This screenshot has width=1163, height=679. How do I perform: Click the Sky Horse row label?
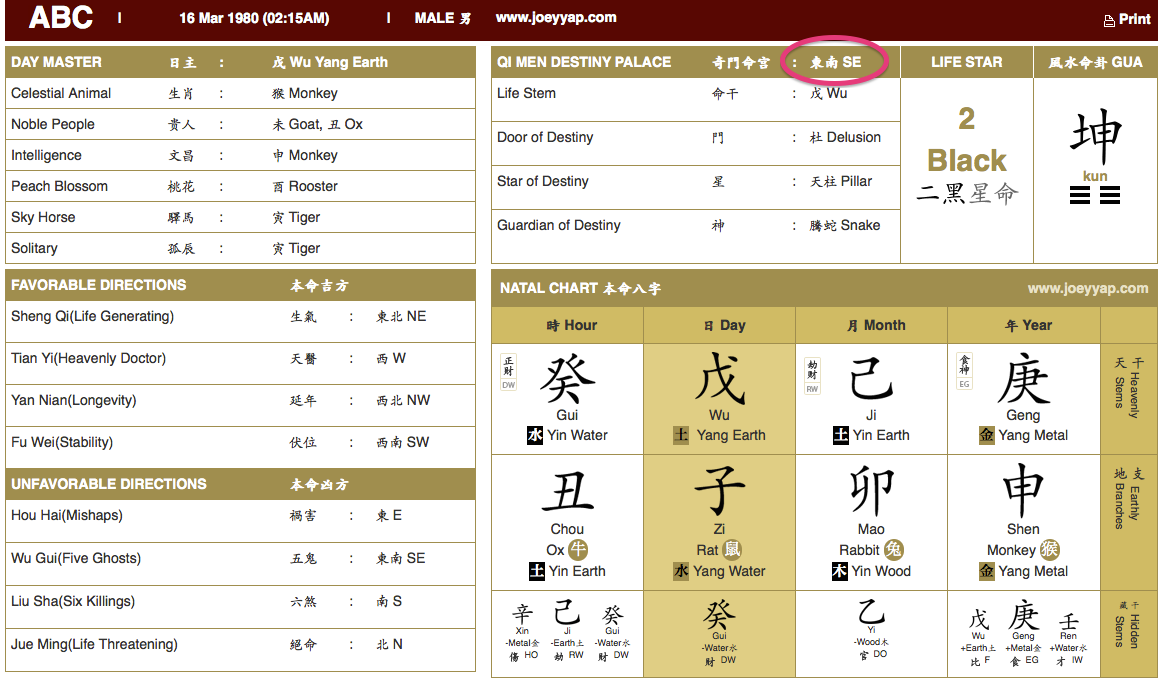point(43,217)
